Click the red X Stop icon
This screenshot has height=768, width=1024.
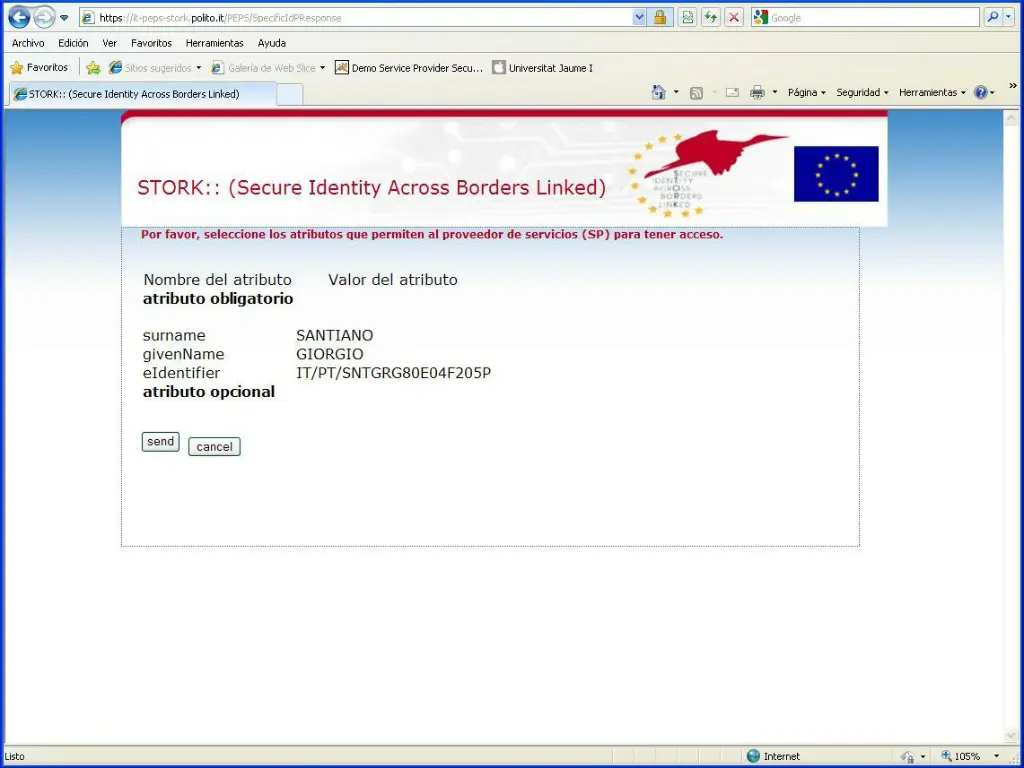coord(734,18)
